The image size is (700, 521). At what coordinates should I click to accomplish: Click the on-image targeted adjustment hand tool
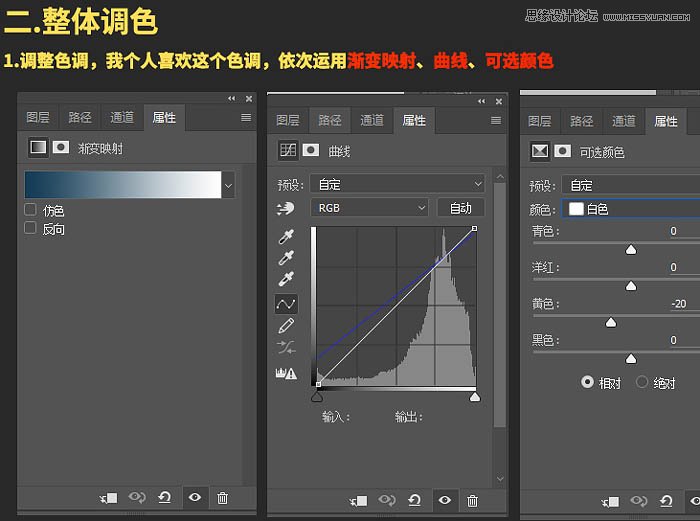(x=287, y=208)
